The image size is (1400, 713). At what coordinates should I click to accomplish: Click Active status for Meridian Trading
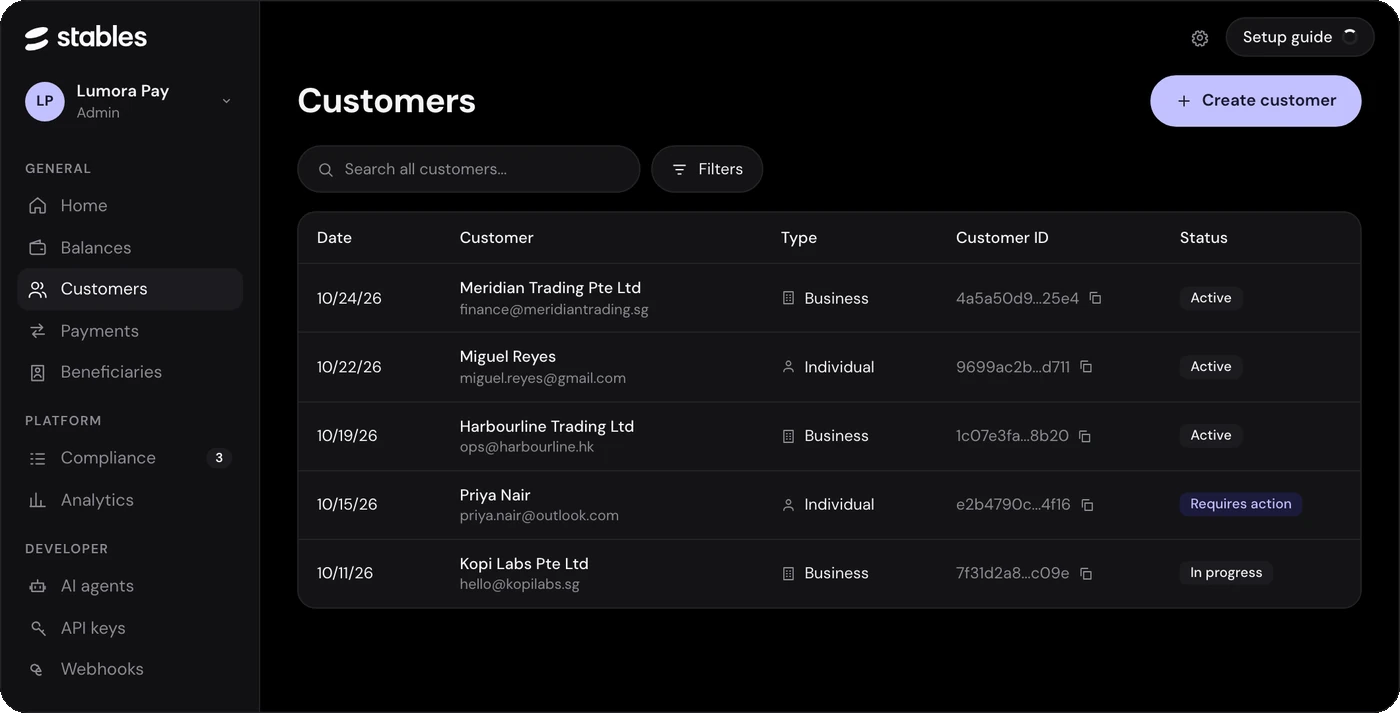pyautogui.click(x=1211, y=298)
